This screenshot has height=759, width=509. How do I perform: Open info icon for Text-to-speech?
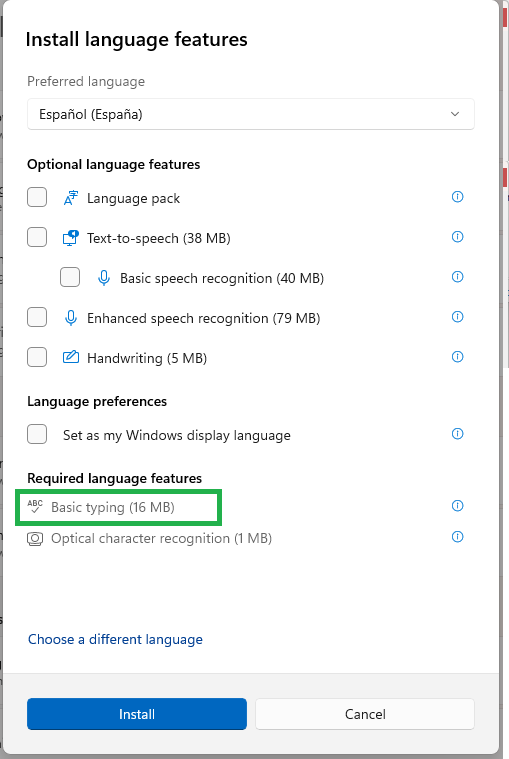tap(457, 237)
